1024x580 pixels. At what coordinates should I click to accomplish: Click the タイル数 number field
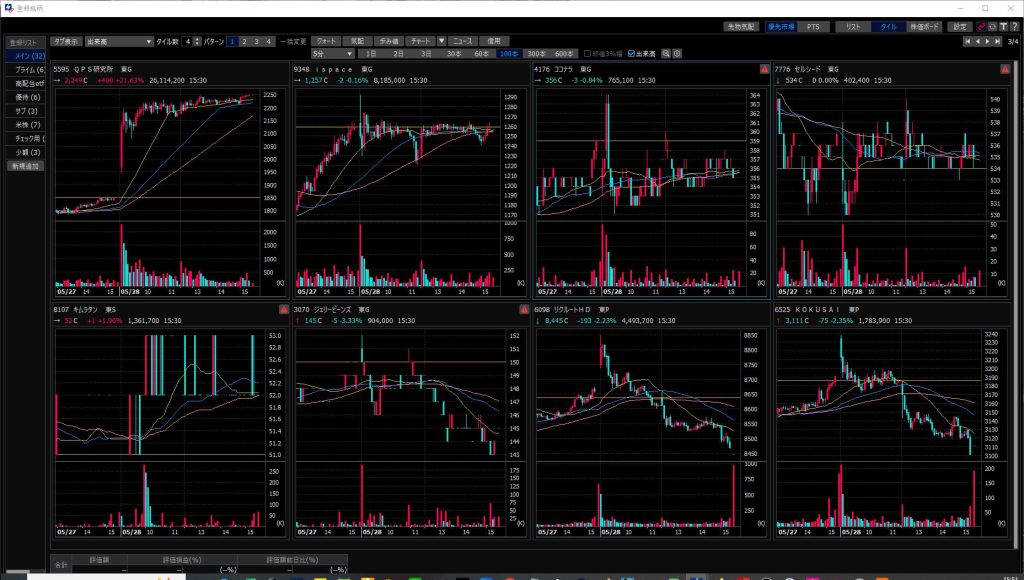pos(188,41)
